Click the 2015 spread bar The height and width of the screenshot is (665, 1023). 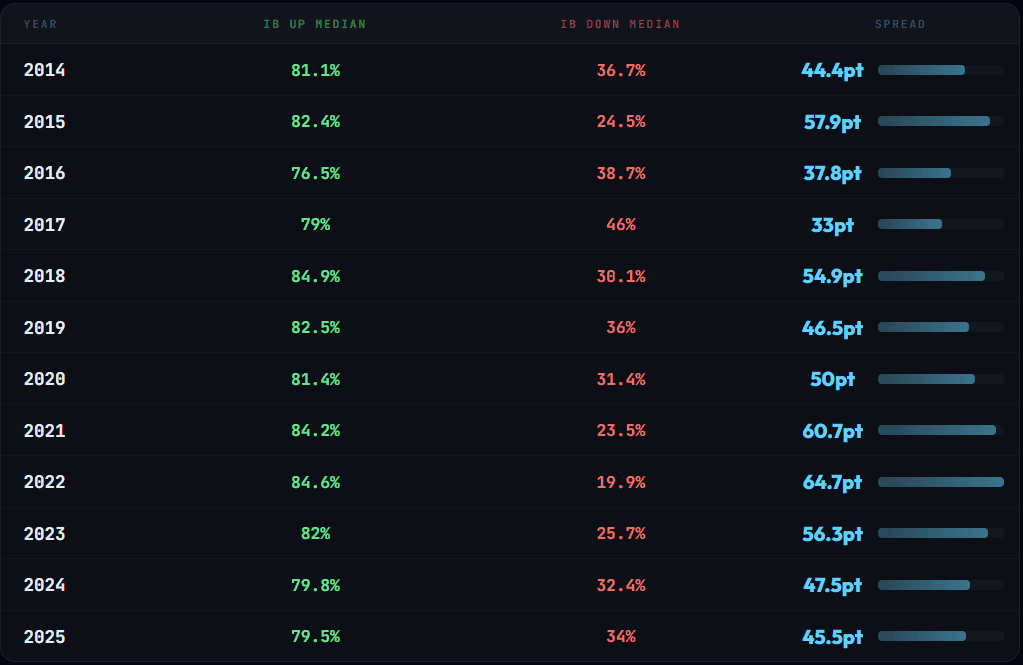pos(940,121)
